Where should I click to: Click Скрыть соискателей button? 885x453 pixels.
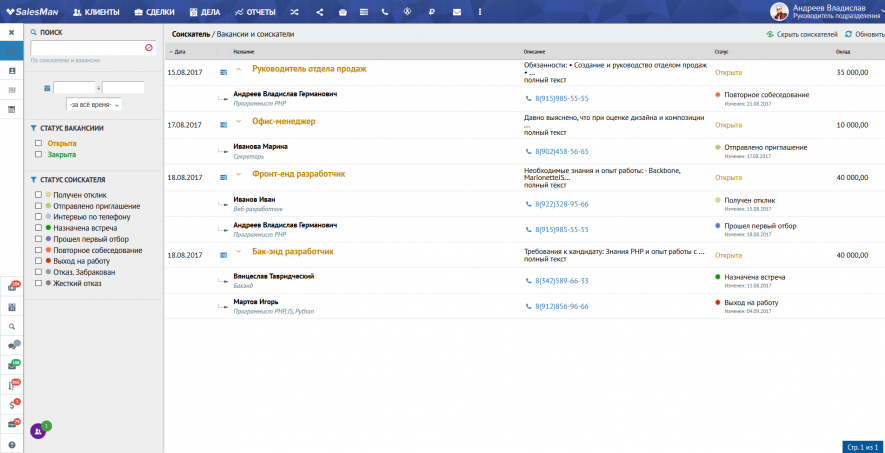802,34
